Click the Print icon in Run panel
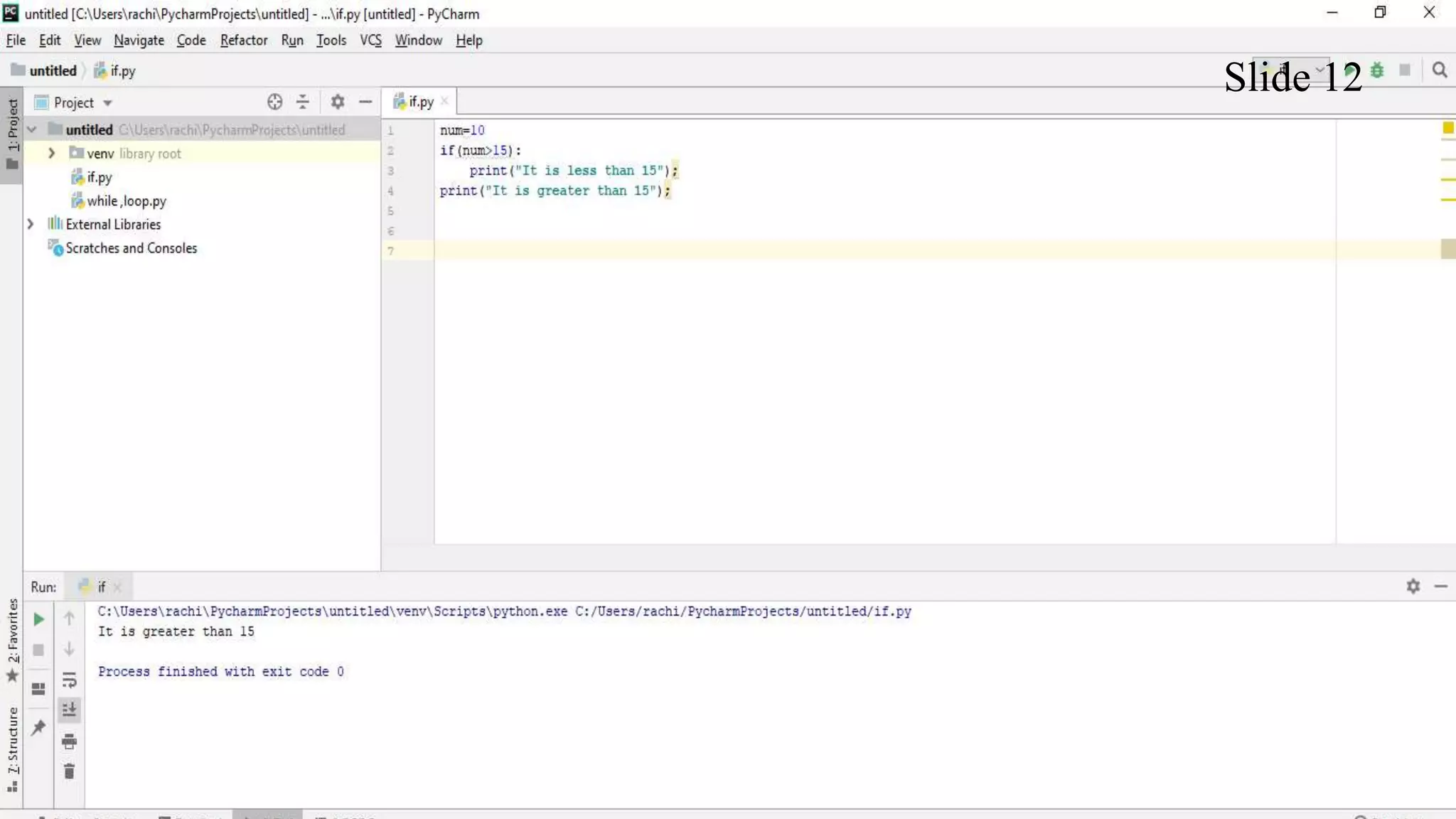1456x819 pixels. (x=69, y=742)
